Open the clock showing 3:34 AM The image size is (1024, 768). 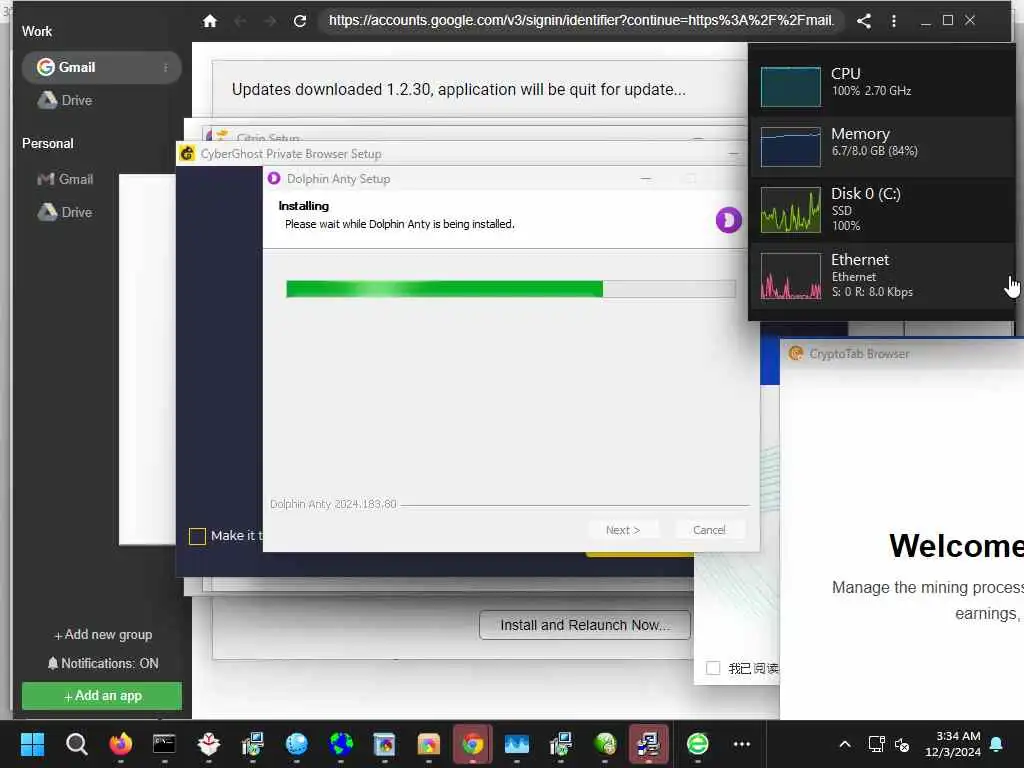click(x=953, y=744)
